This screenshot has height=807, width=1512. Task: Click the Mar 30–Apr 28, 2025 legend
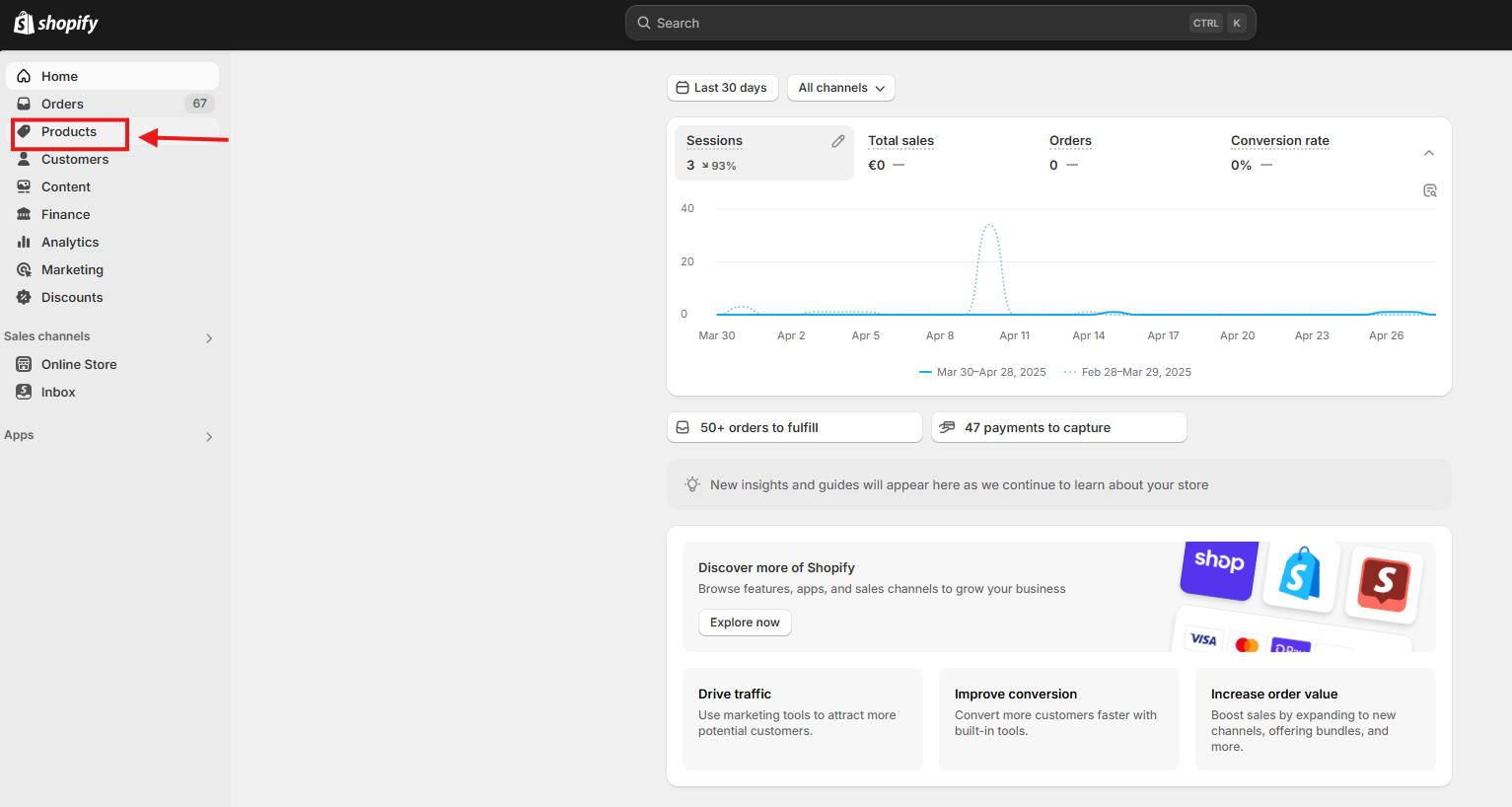pos(982,372)
